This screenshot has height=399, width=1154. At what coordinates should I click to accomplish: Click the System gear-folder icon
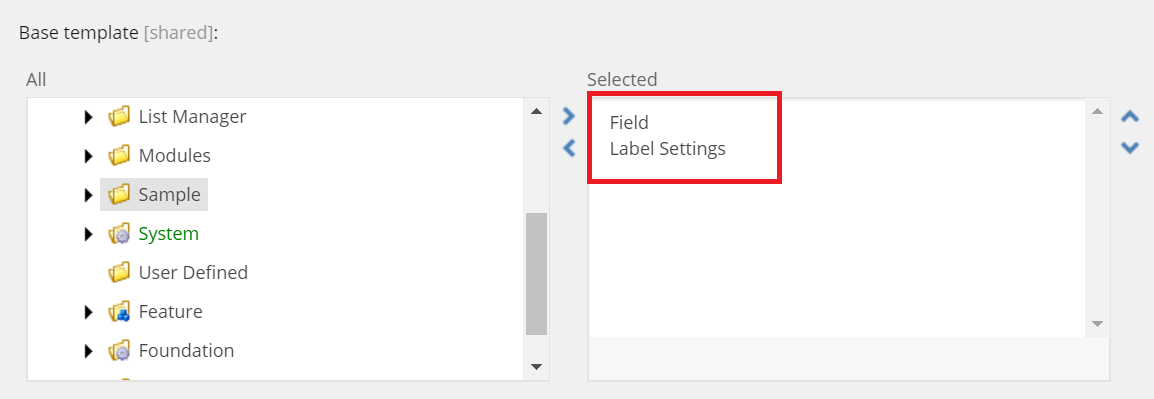(118, 233)
